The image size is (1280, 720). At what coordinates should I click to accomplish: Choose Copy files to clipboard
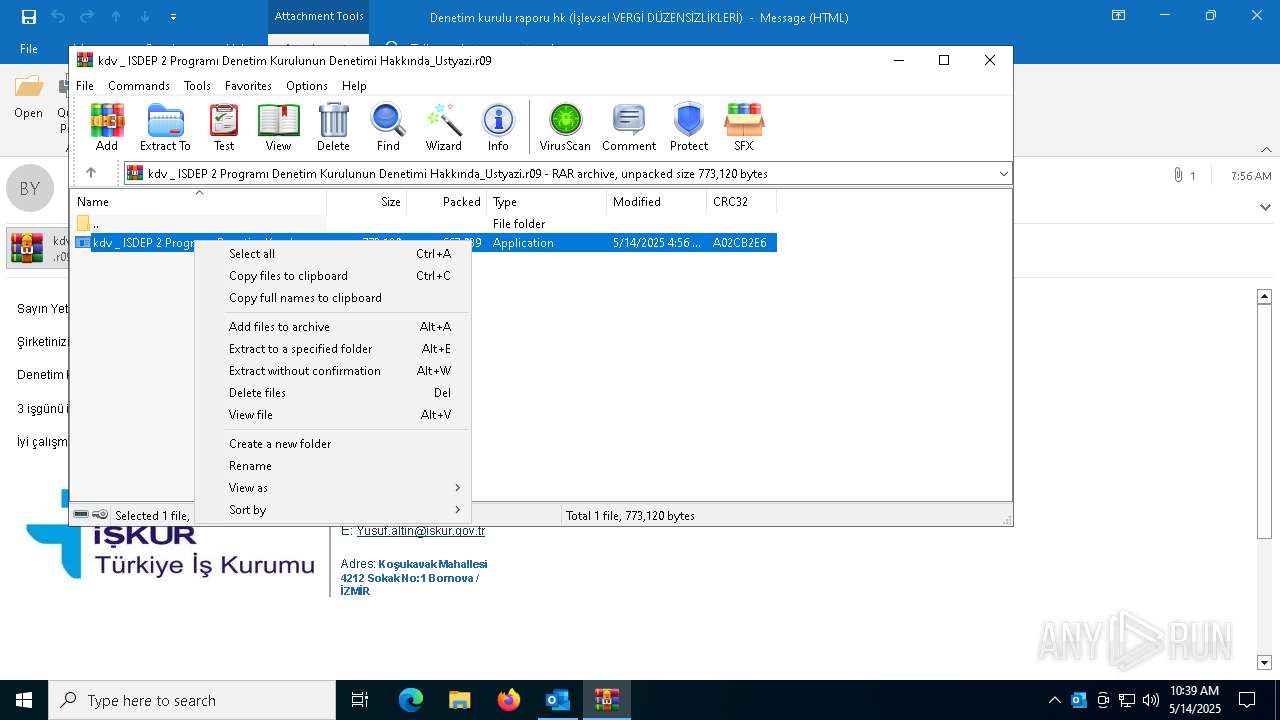pyautogui.click(x=332, y=276)
